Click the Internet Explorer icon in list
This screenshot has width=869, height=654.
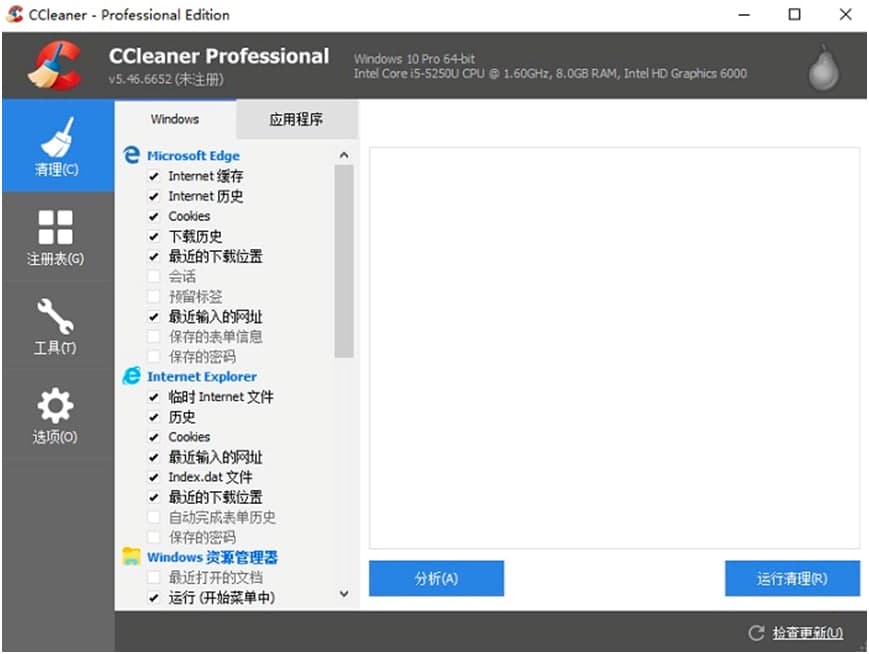pyautogui.click(x=131, y=377)
